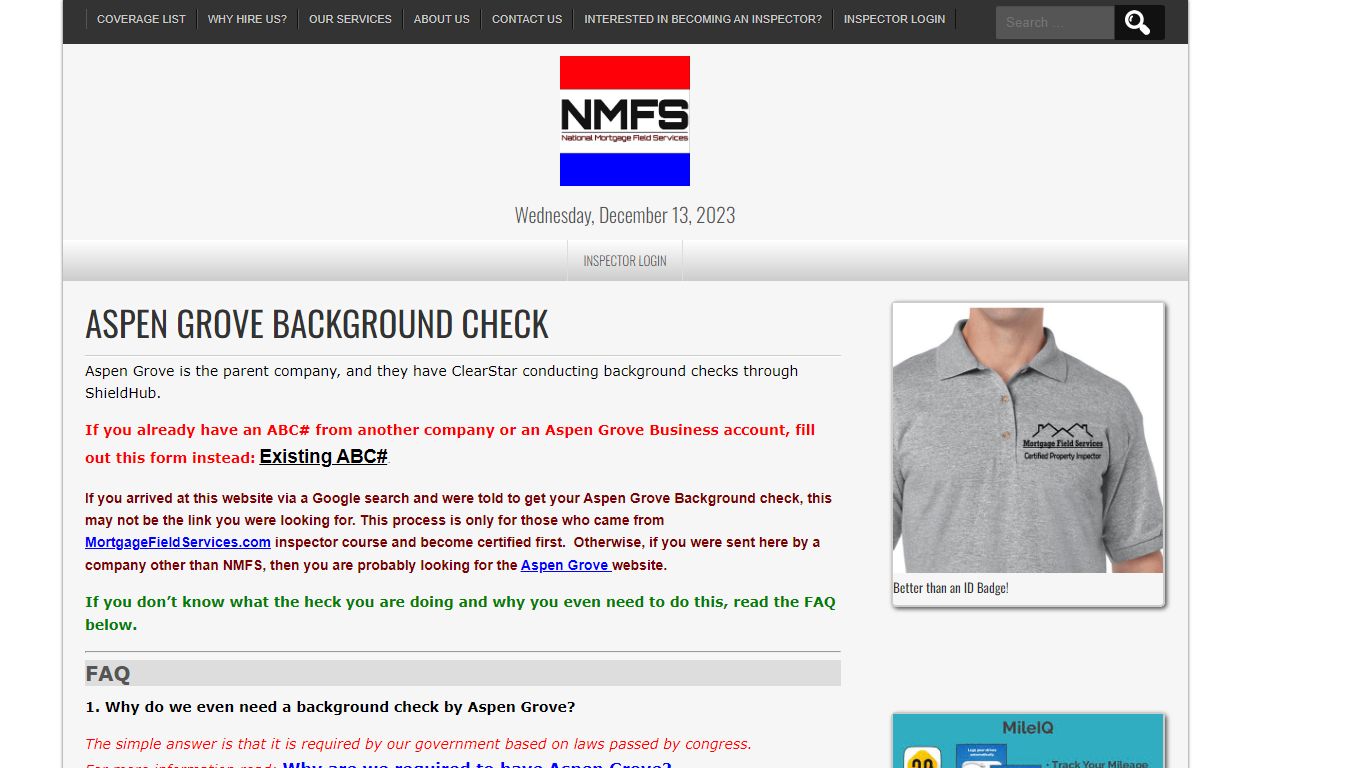Open the Coverage List menu item

pos(141,19)
